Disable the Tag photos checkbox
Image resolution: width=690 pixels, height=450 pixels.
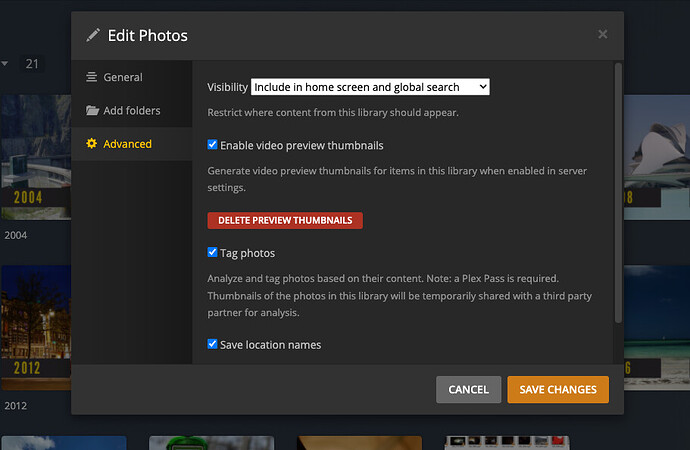tap(213, 253)
